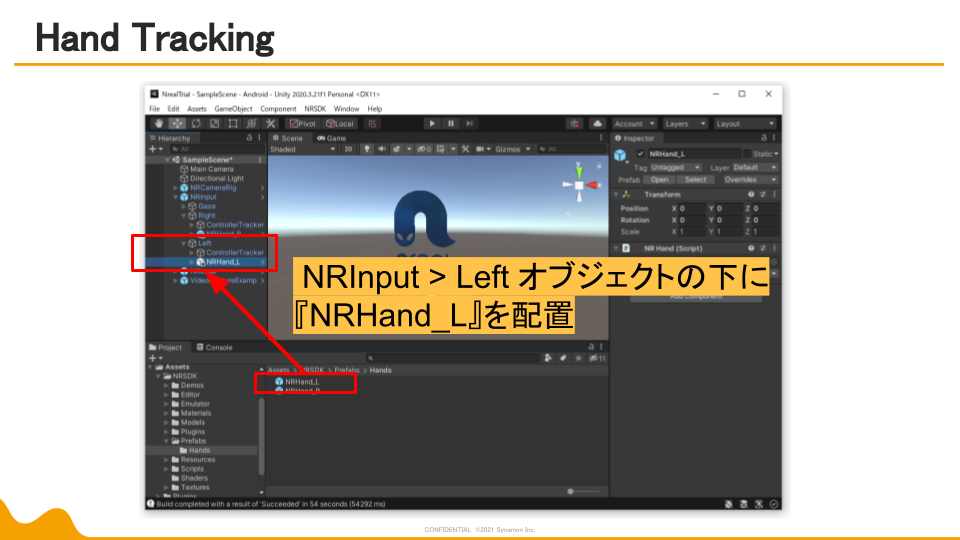Click the prefab Open button
Image resolution: width=960 pixels, height=540 pixels.
(659, 179)
